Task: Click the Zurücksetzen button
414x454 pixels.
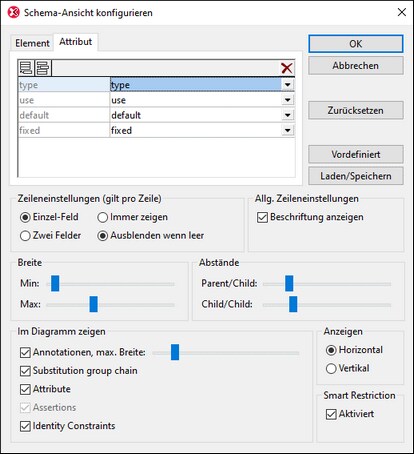Action: (356, 110)
